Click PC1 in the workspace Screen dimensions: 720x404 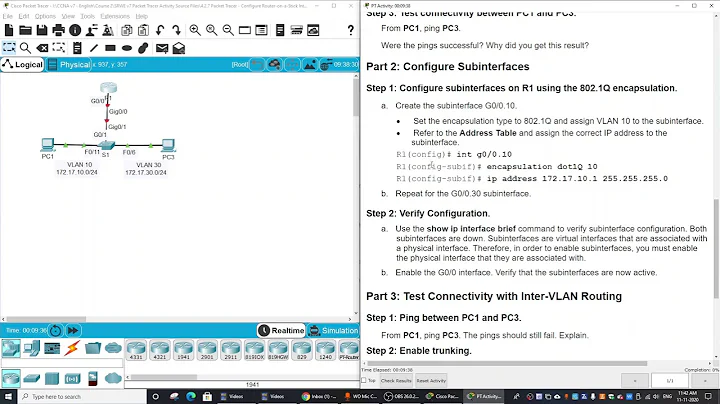tap(47, 145)
